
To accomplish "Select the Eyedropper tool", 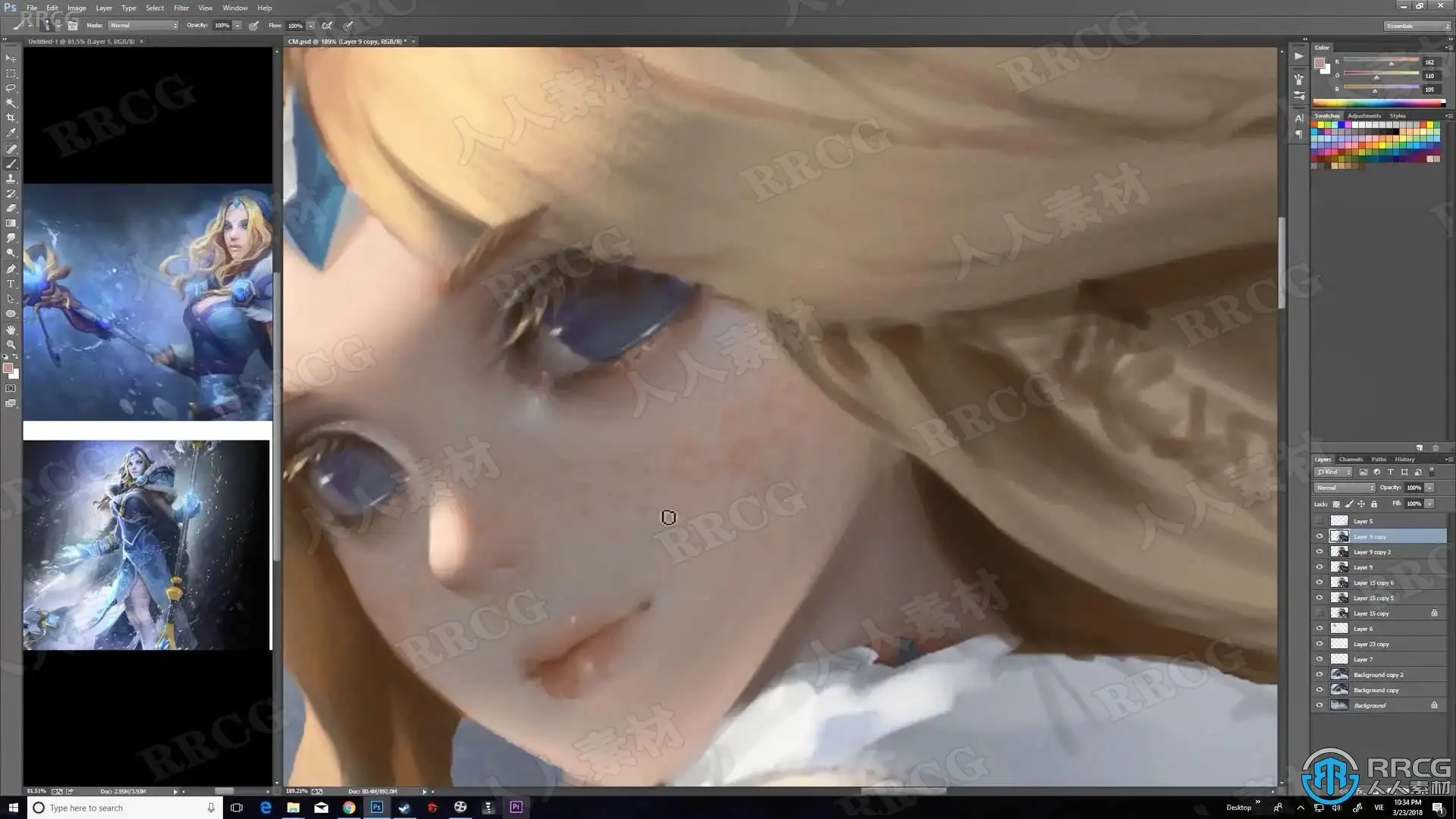I will click(11, 133).
